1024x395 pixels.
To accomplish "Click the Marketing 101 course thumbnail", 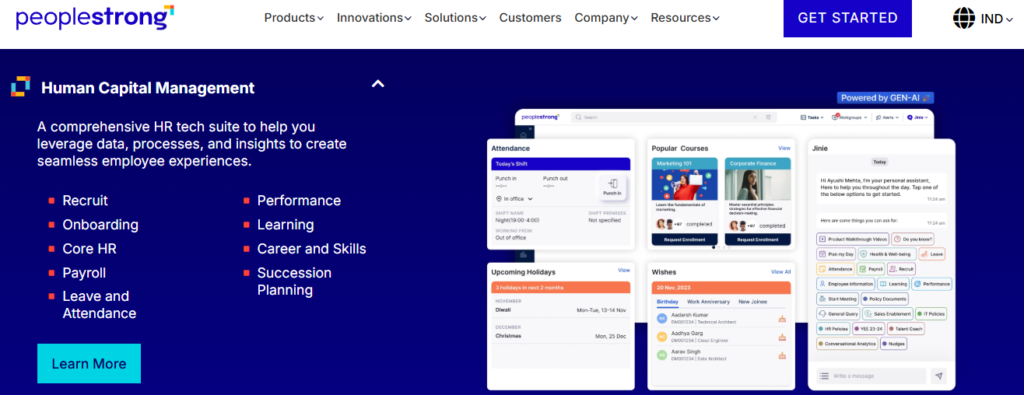I will [684, 185].
